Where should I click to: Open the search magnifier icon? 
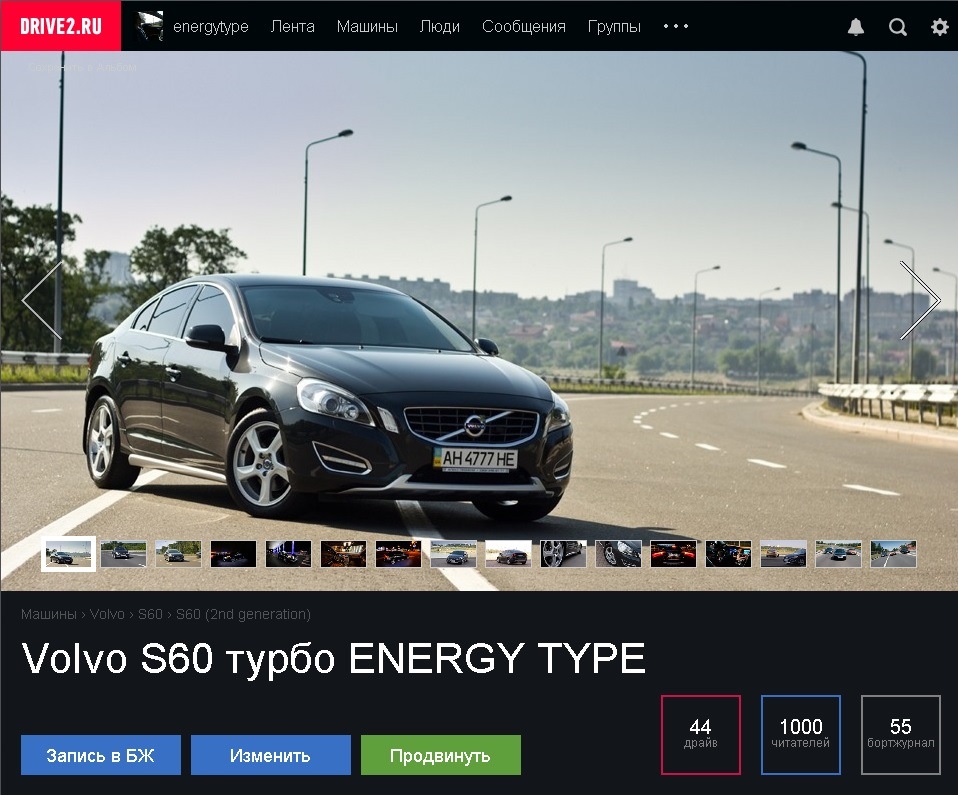pyautogui.click(x=898, y=27)
